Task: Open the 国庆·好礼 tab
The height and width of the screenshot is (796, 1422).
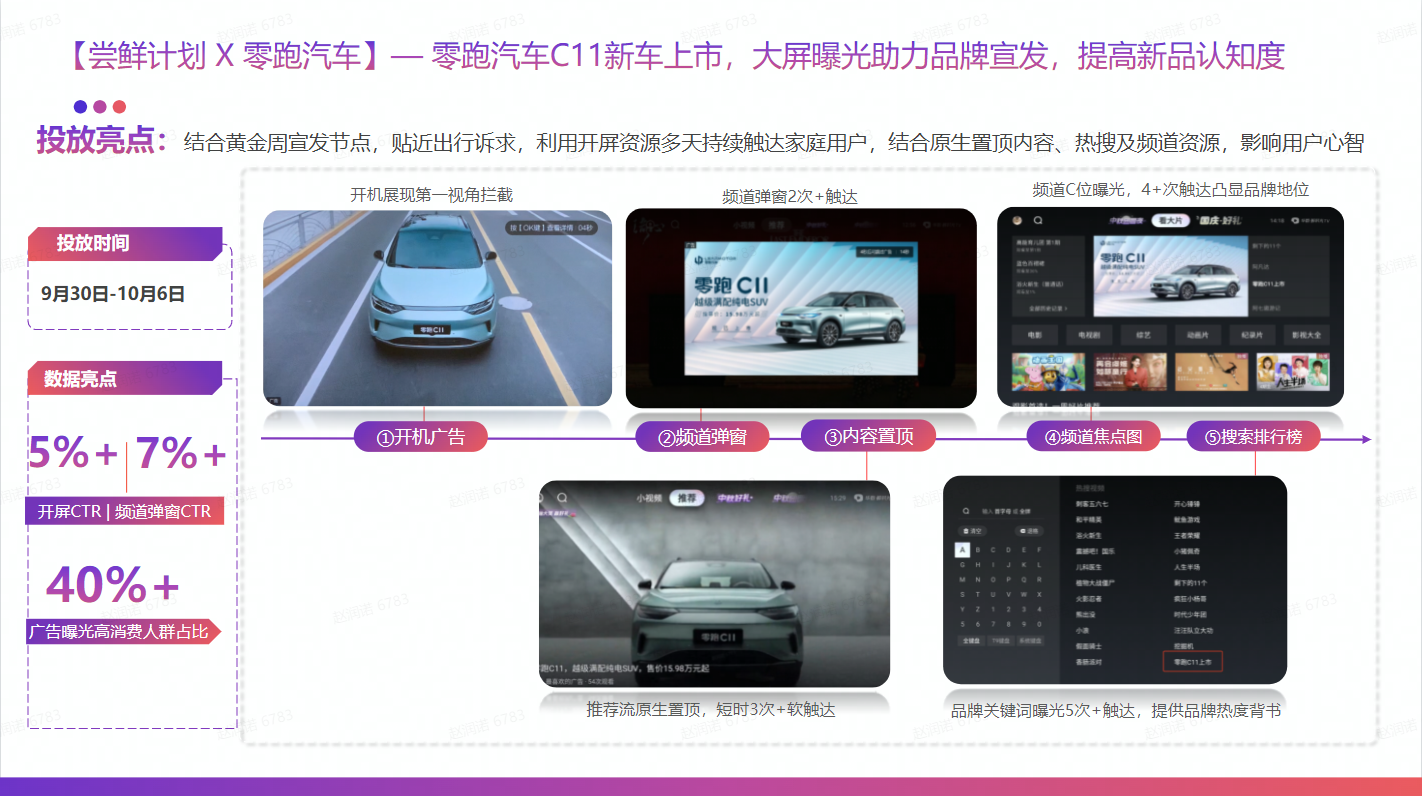Action: [1219, 220]
